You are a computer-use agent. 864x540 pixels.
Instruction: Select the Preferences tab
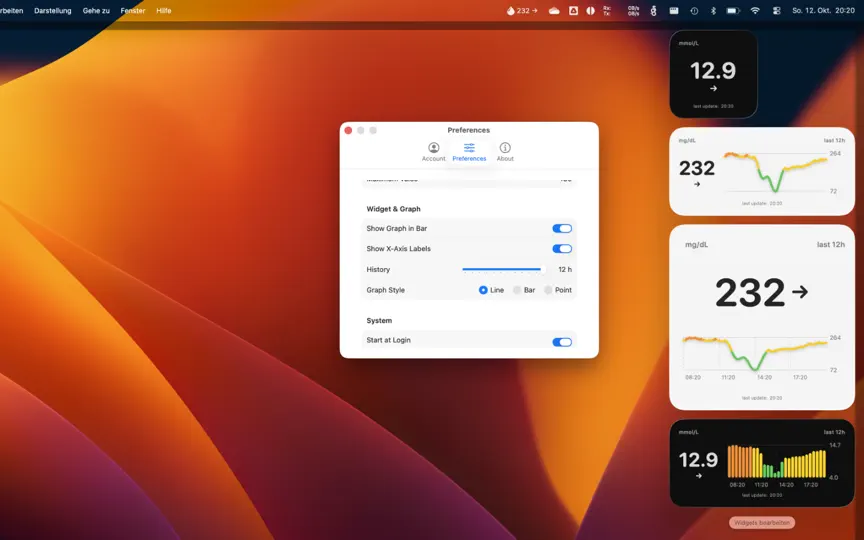pyautogui.click(x=469, y=152)
